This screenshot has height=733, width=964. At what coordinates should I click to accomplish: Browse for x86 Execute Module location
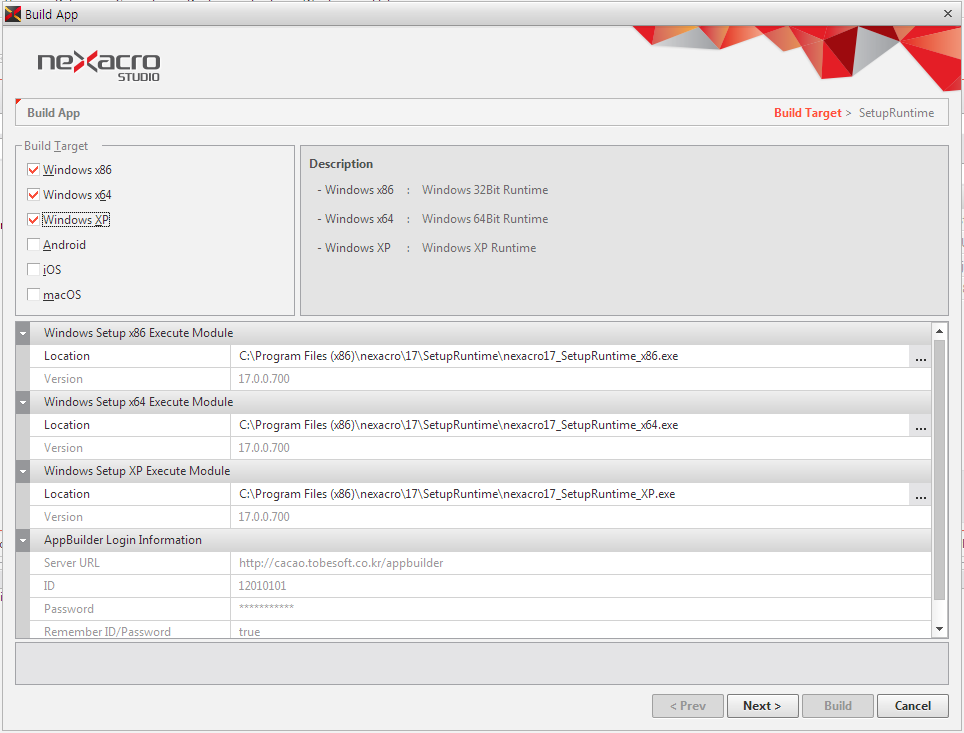pyautogui.click(x=920, y=357)
